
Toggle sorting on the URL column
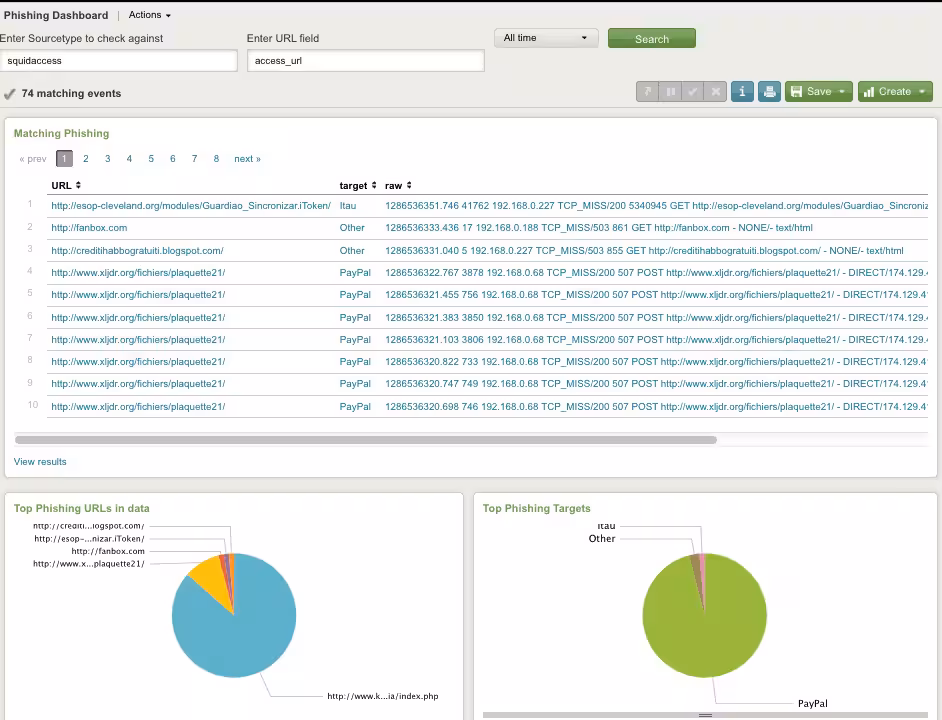pyautogui.click(x=67, y=185)
